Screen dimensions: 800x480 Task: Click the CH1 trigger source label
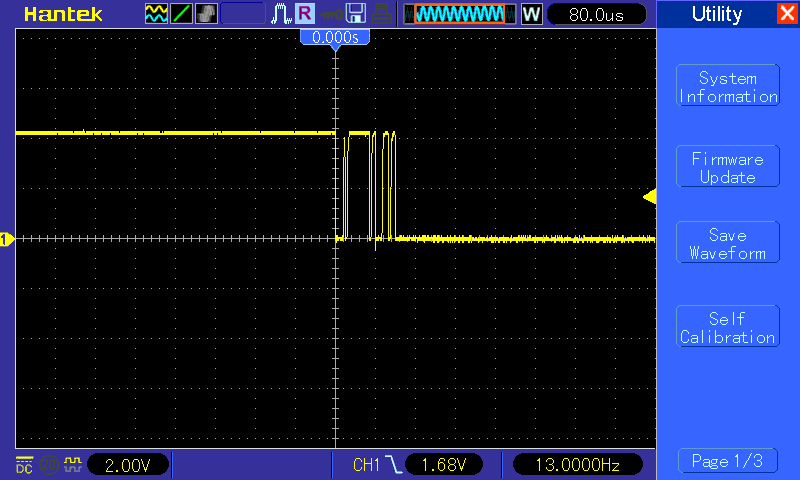366,465
